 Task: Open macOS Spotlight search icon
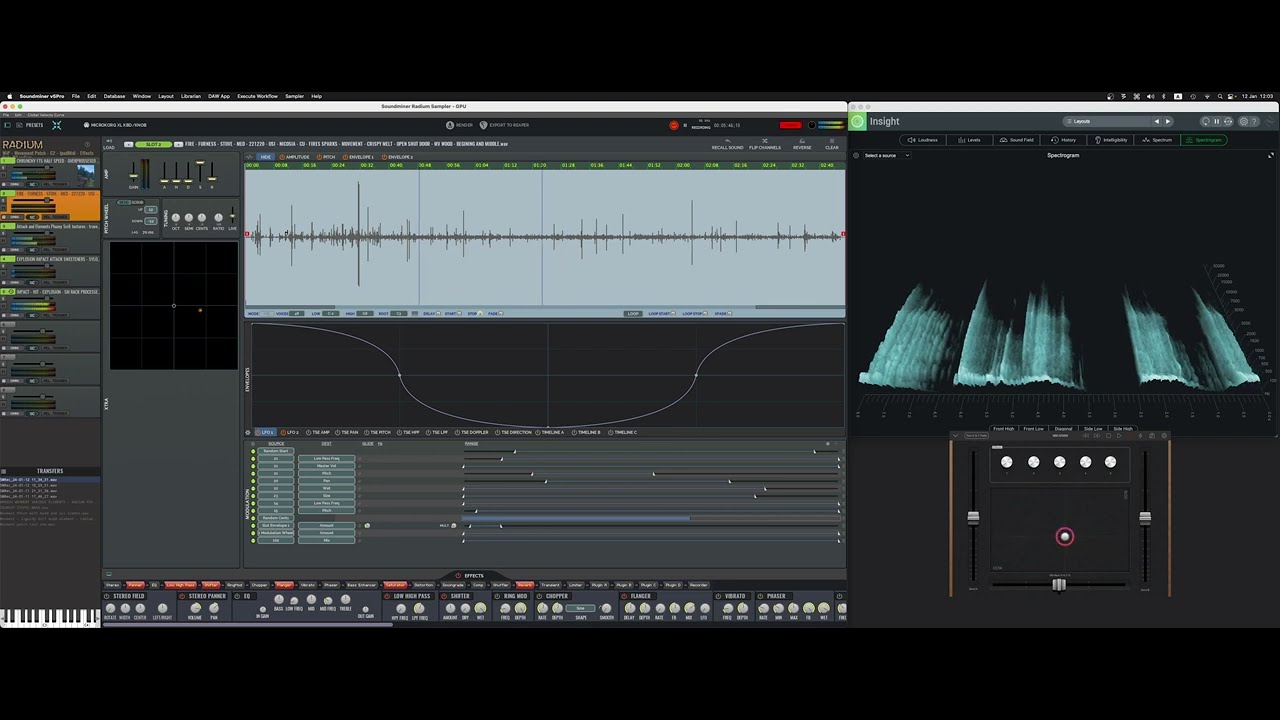tap(1221, 96)
